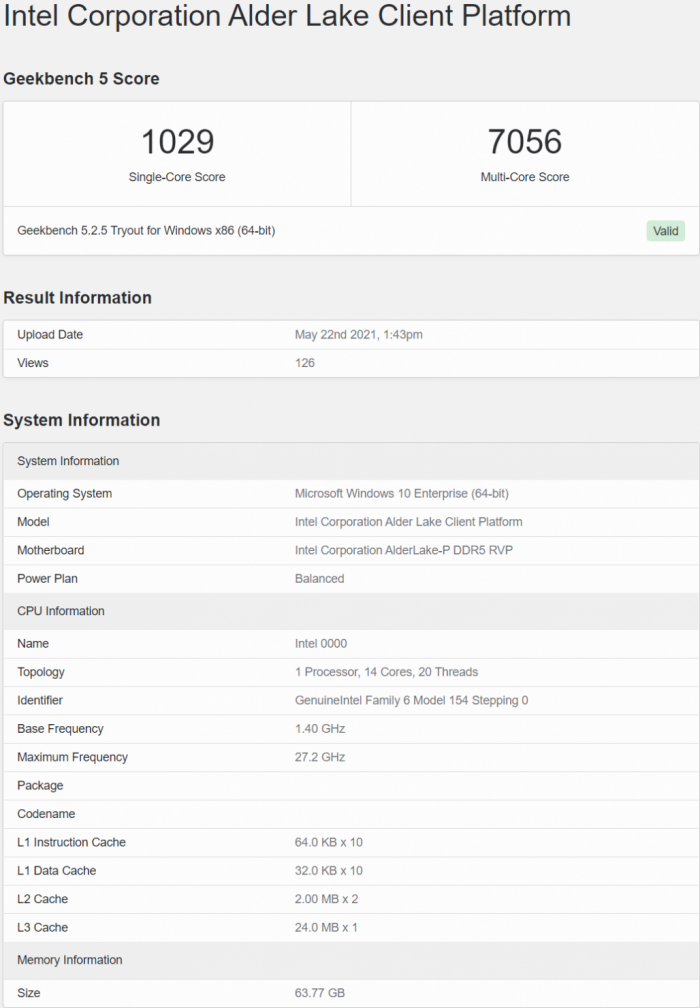Click the multi-core score 7056
This screenshot has width=700, height=1008.
(x=525, y=142)
